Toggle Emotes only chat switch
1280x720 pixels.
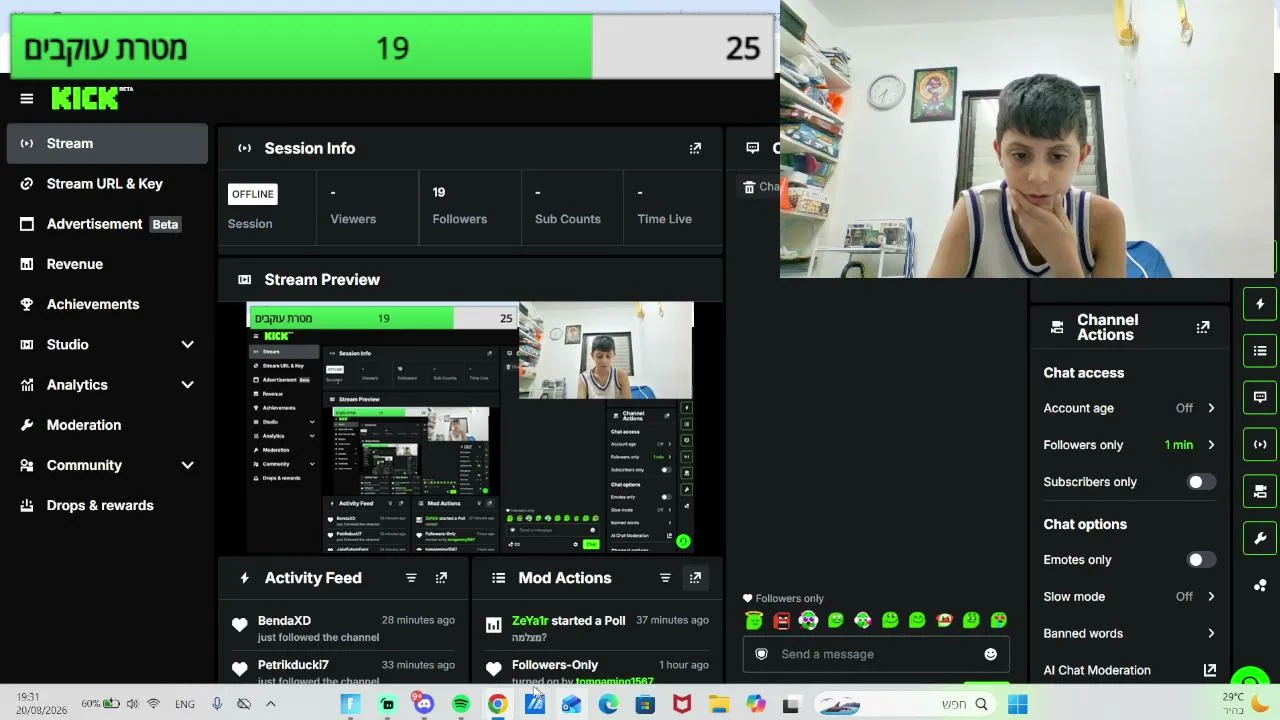click(1201, 560)
